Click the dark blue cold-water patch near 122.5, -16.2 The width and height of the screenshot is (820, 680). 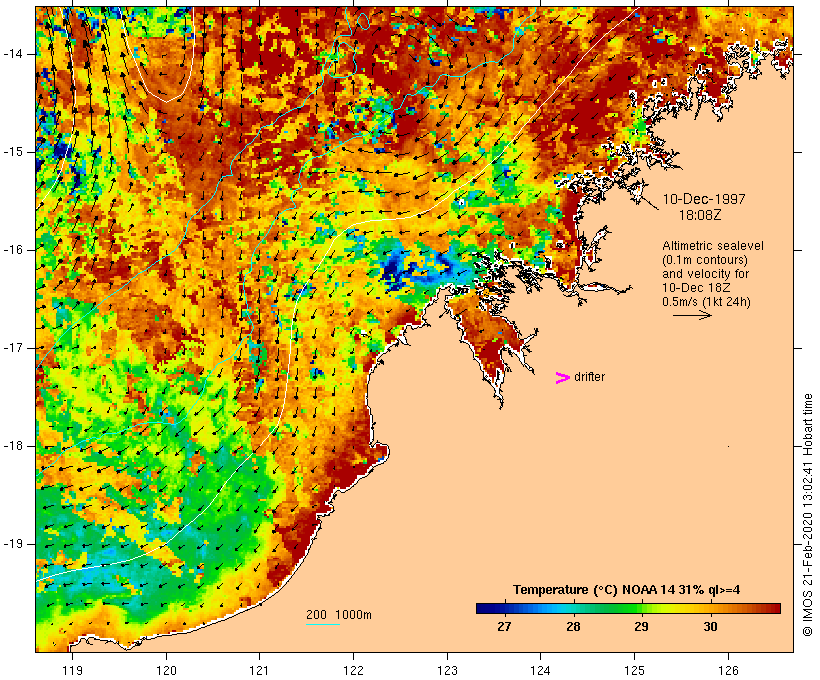tap(392, 270)
